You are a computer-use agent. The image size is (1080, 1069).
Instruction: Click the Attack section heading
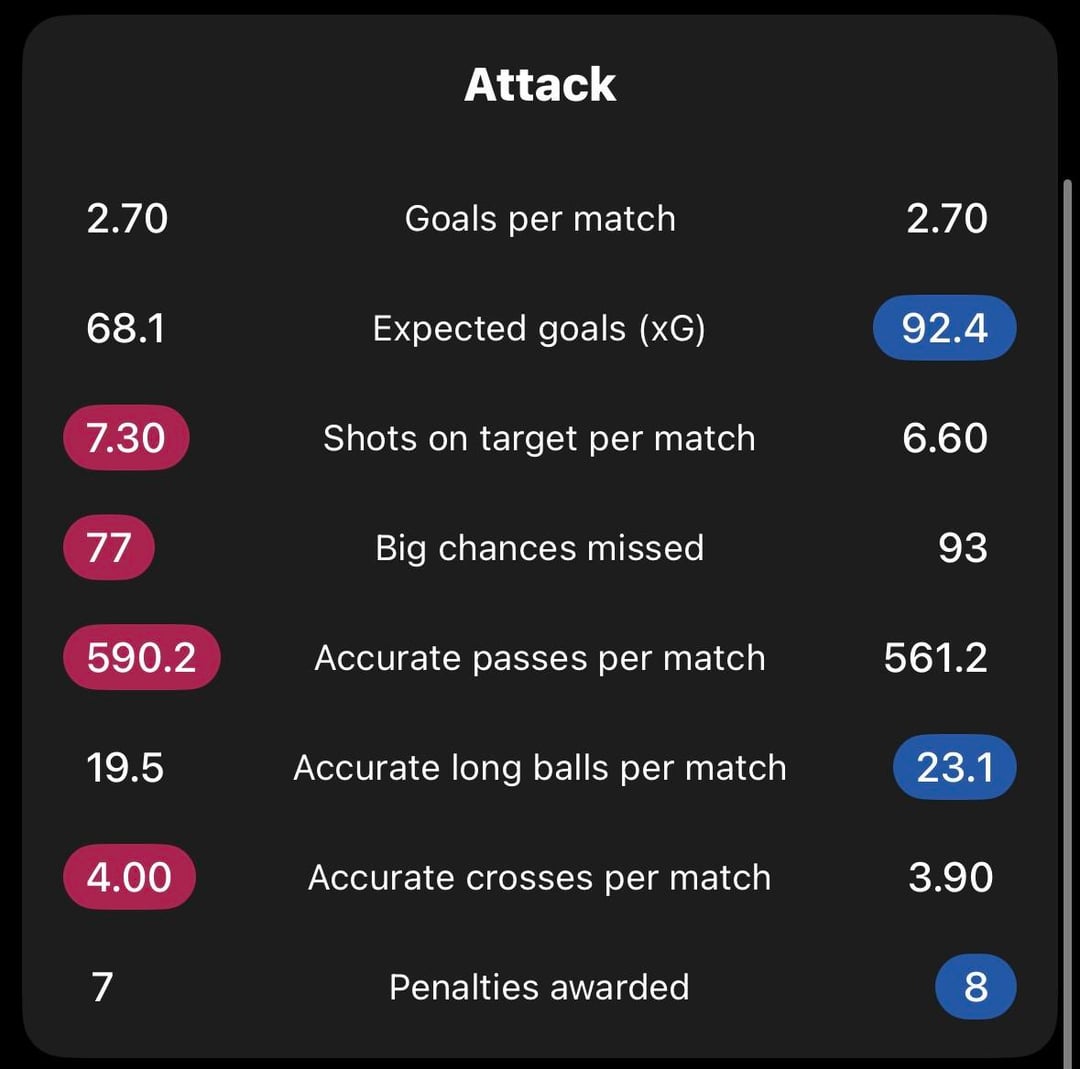(540, 85)
